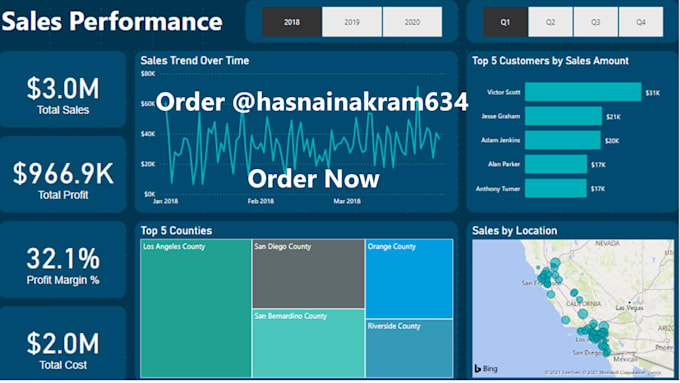Select the 2020 year slicer button
The image size is (680, 383).
pyautogui.click(x=412, y=22)
